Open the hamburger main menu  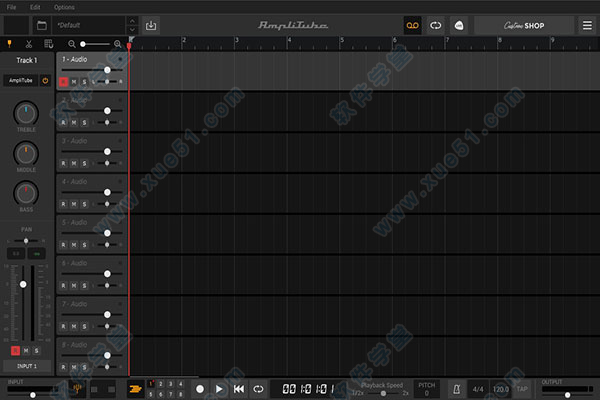587,26
